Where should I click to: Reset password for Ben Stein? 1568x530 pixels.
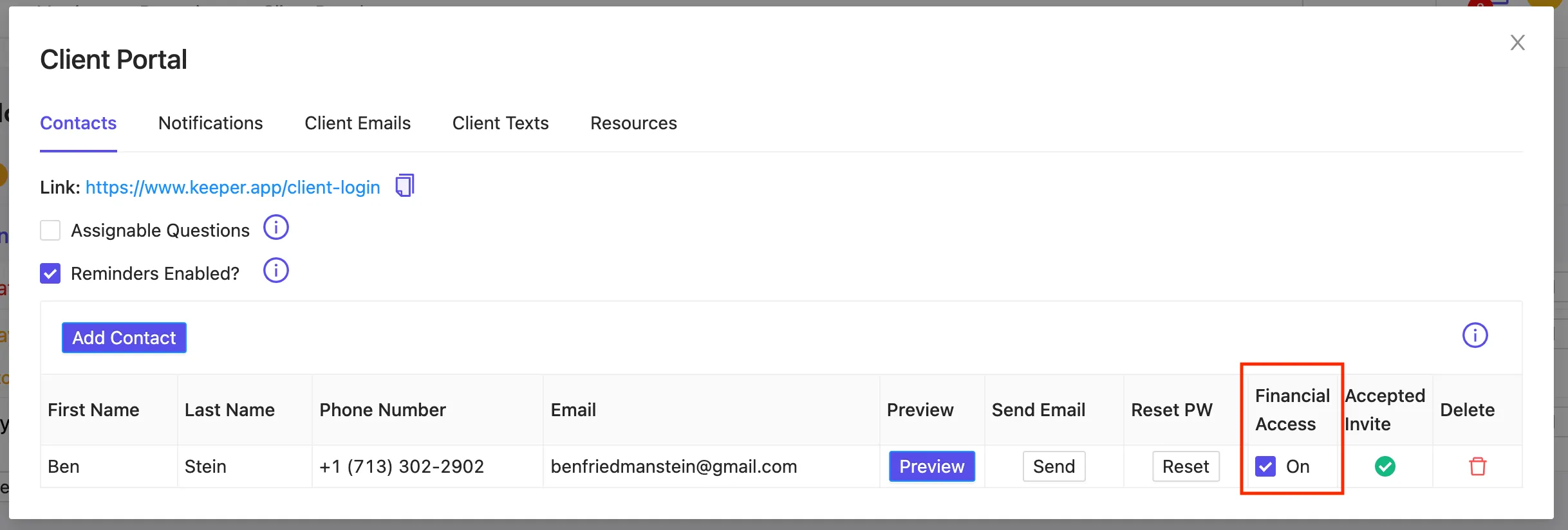[1186, 466]
